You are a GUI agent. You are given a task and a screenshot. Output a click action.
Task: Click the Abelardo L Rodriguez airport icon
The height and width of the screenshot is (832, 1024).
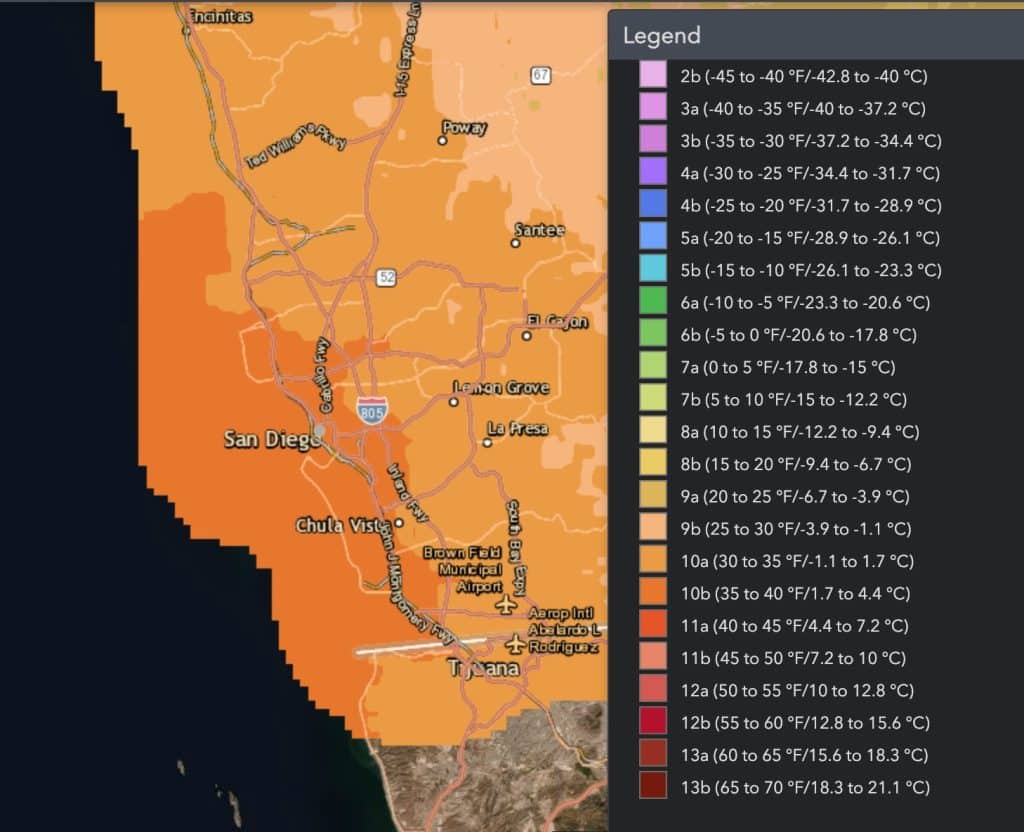coord(515,645)
